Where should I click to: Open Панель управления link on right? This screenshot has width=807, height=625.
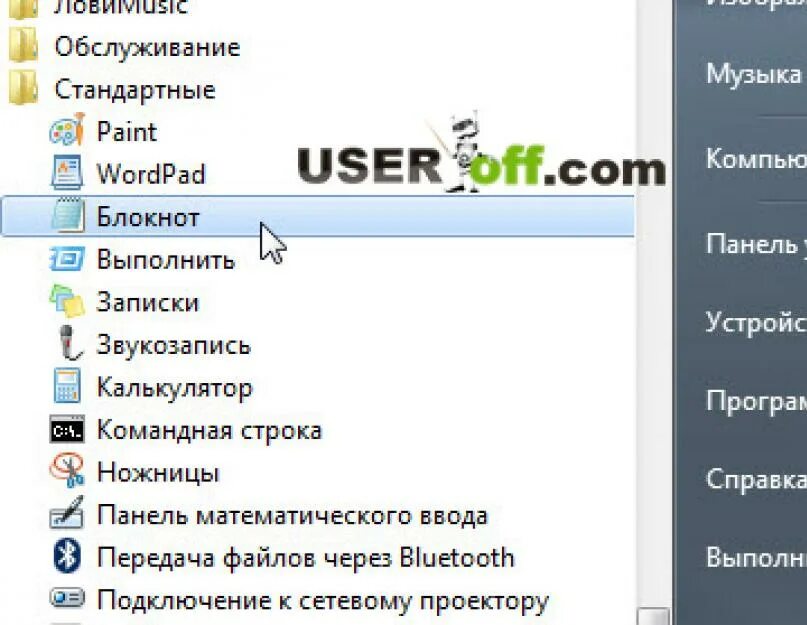click(756, 244)
